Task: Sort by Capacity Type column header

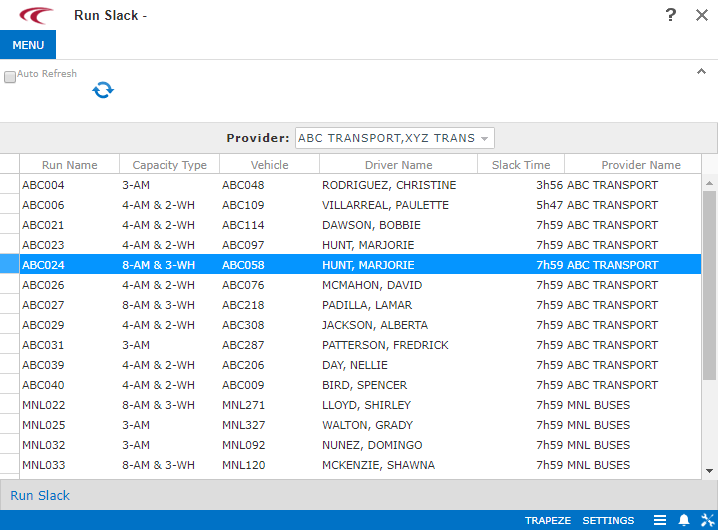Action: (169, 164)
